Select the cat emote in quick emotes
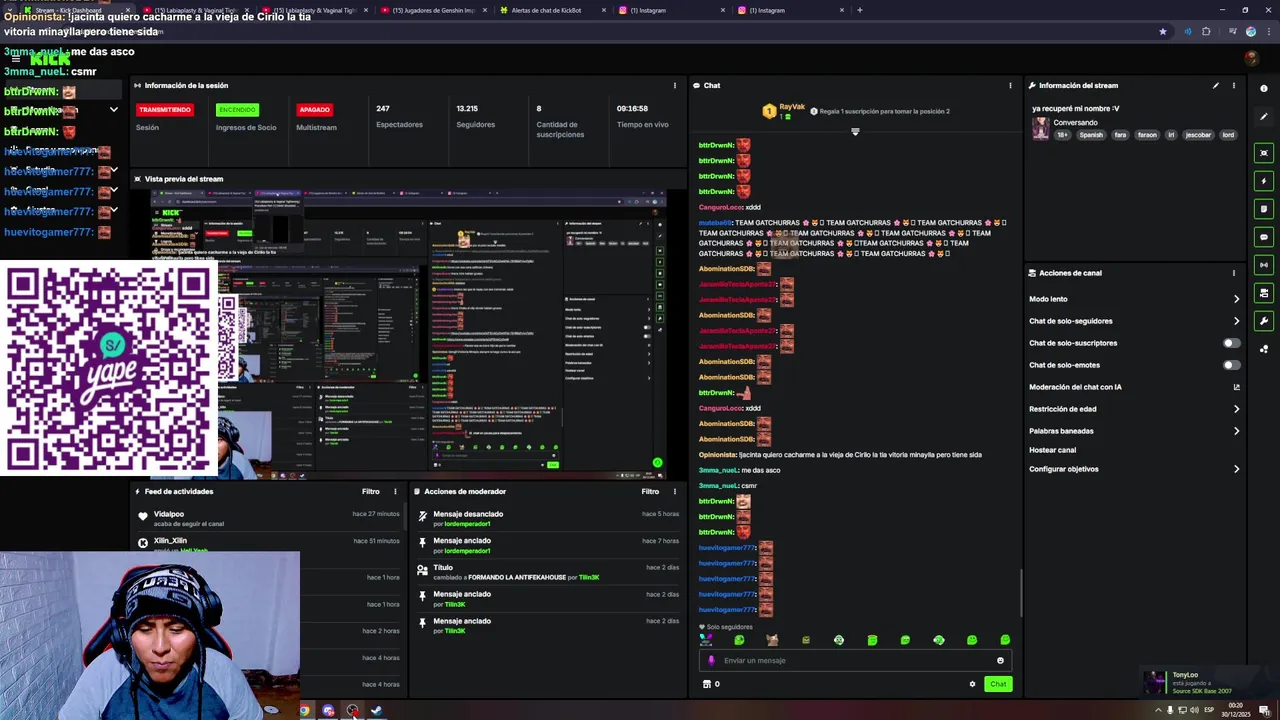Image resolution: width=1280 pixels, height=720 pixels. click(772, 640)
